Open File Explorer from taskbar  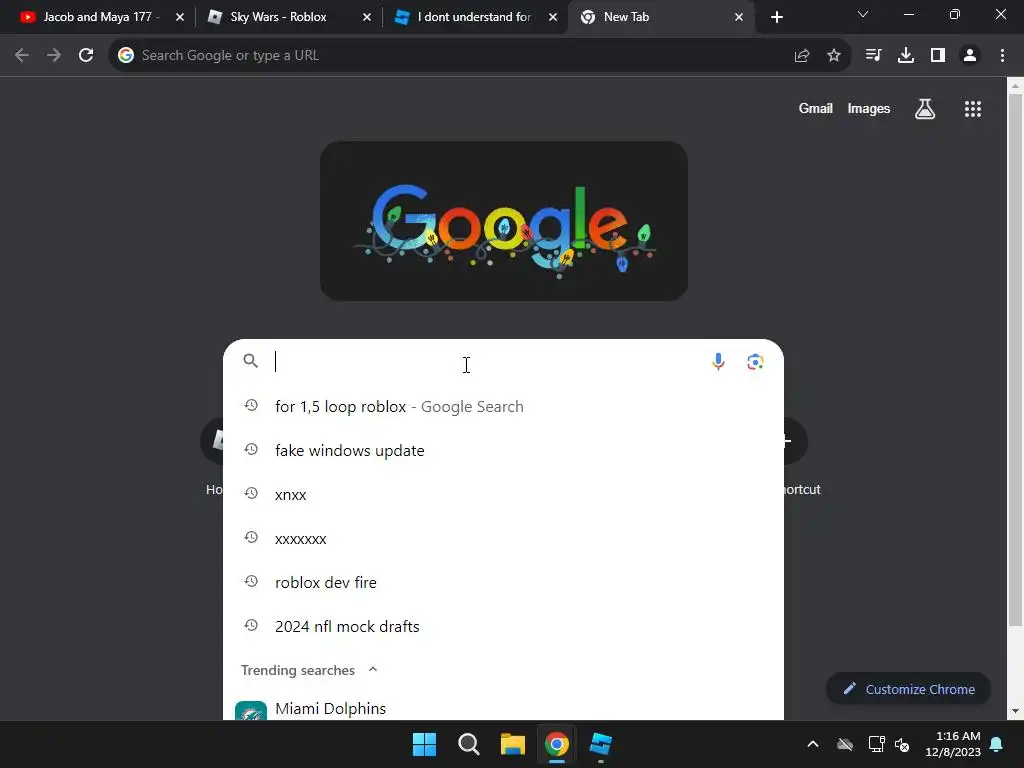[513, 744]
